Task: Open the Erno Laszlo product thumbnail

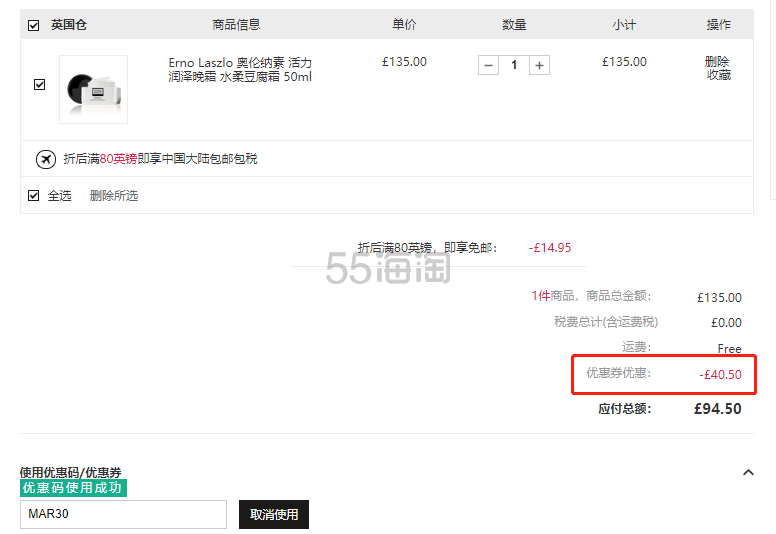Action: pos(94,90)
